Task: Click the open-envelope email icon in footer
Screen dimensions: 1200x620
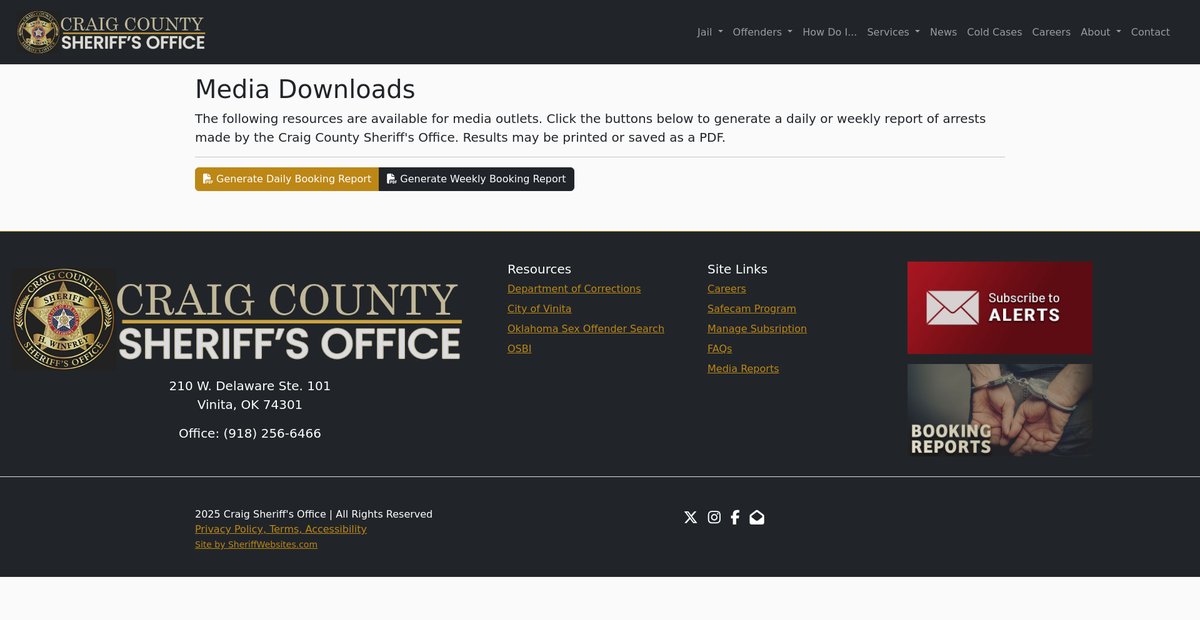Action: pos(757,517)
